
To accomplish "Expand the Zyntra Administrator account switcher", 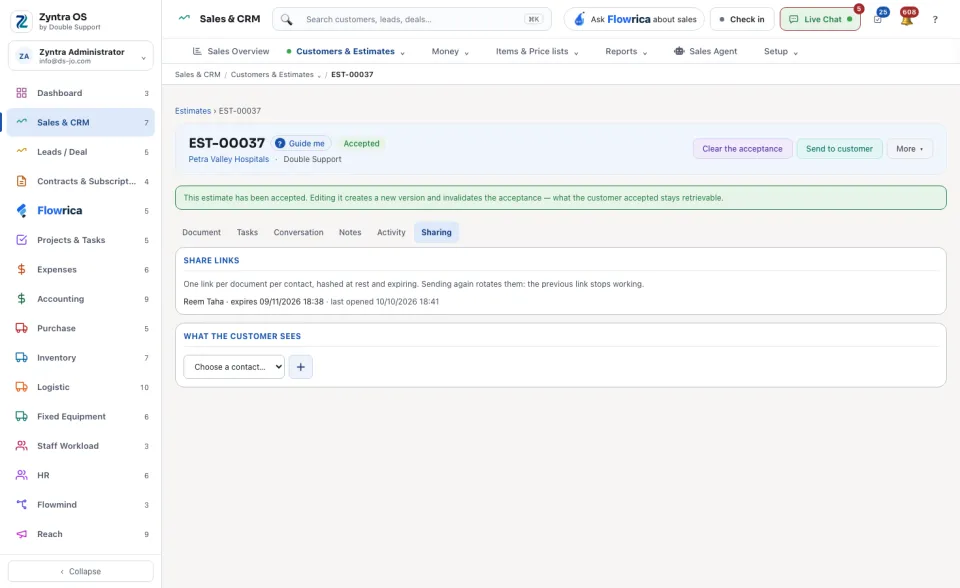I will pos(81,56).
